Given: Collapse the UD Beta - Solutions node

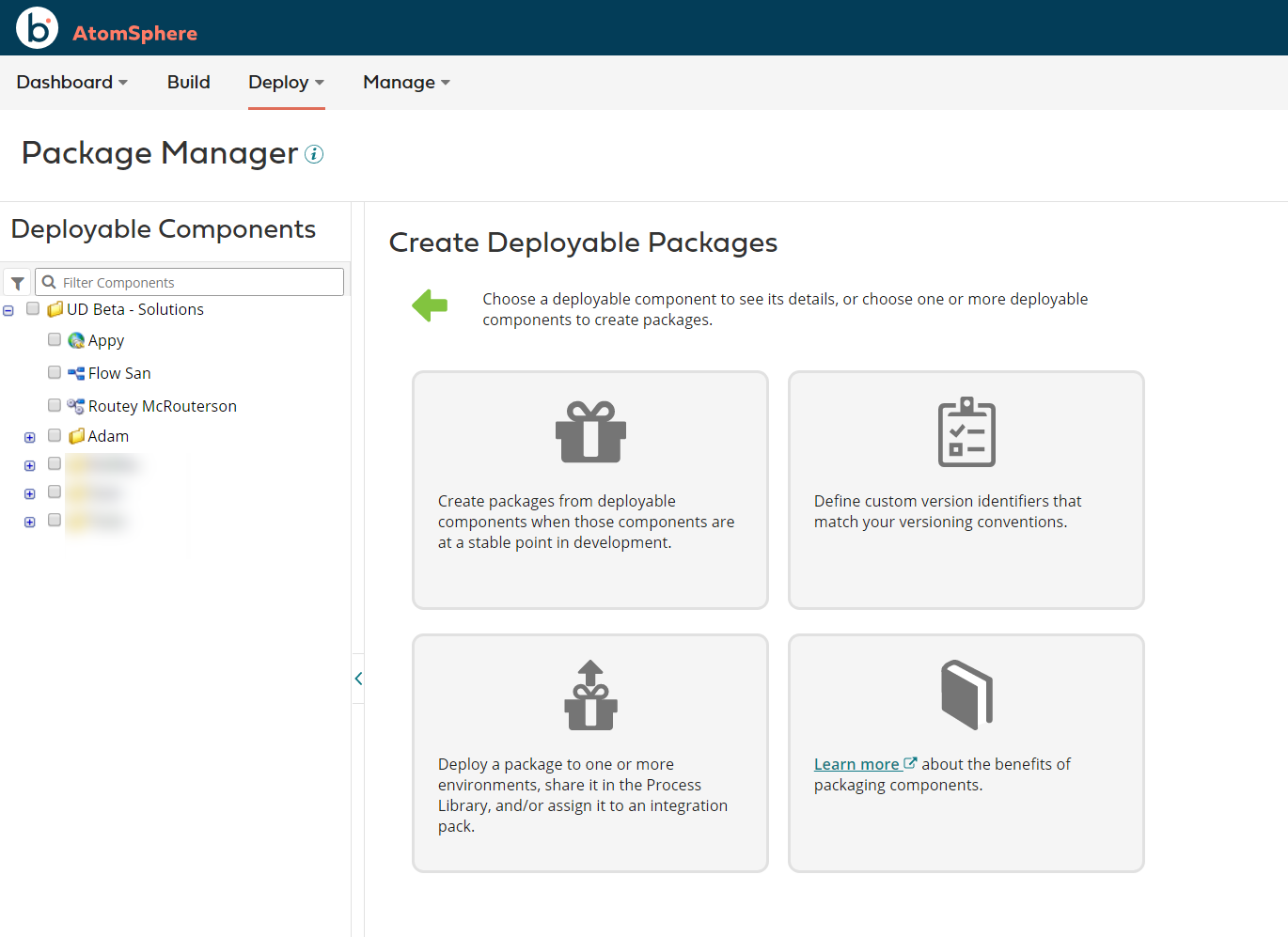Looking at the screenshot, I should coord(8,308).
